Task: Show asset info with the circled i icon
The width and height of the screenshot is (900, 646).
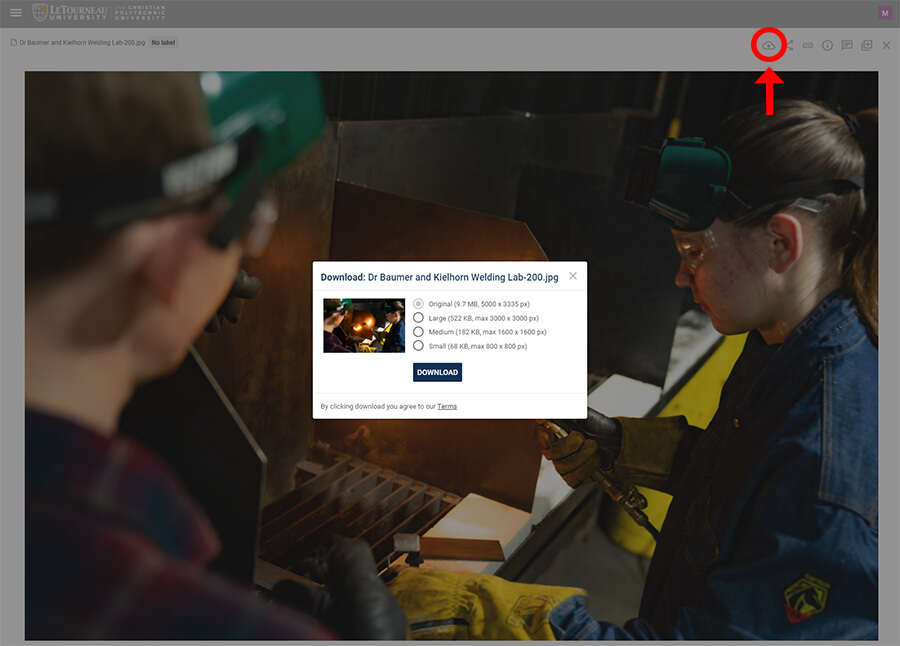Action: point(828,45)
